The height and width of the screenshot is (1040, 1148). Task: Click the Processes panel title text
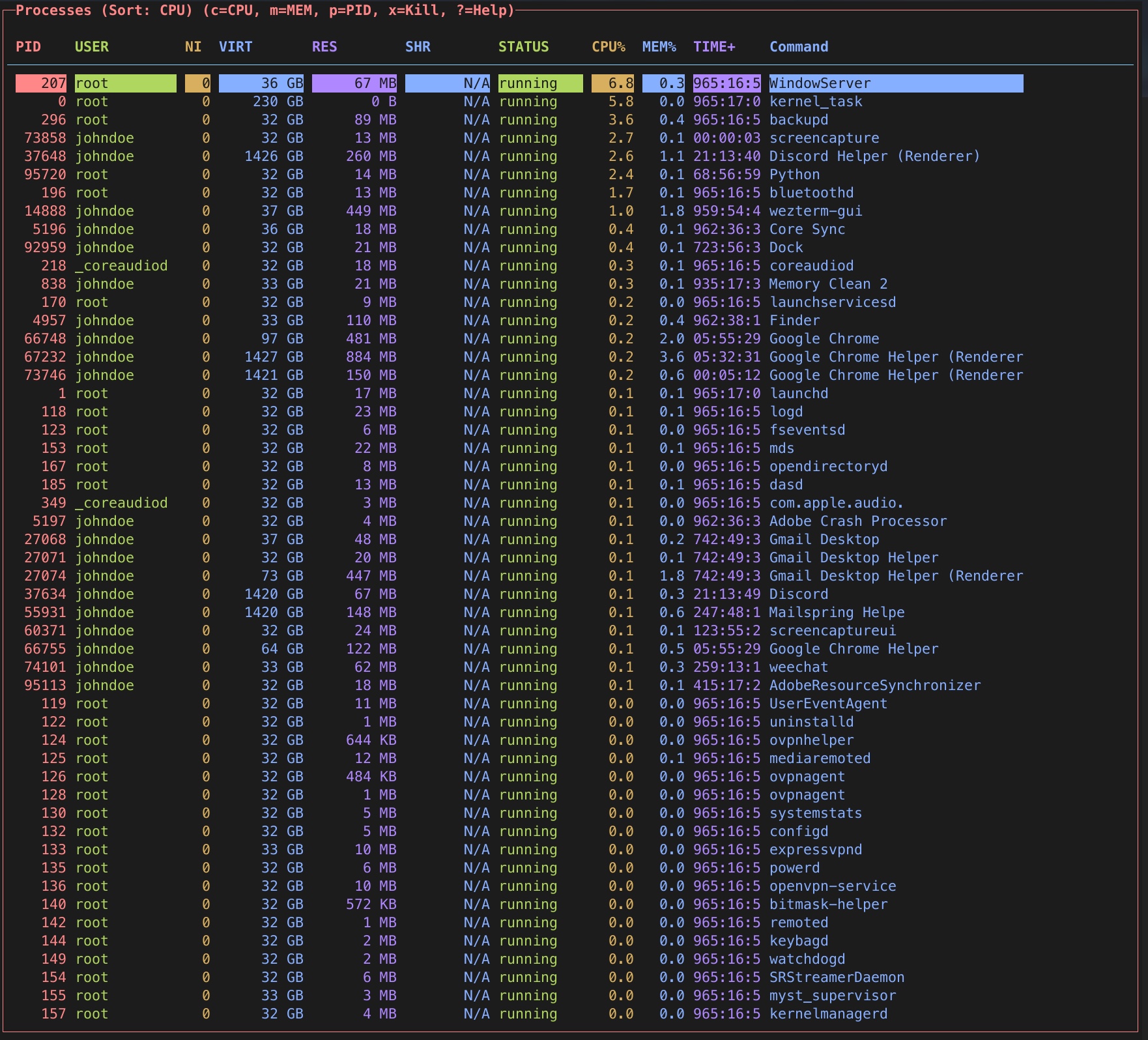point(265,10)
